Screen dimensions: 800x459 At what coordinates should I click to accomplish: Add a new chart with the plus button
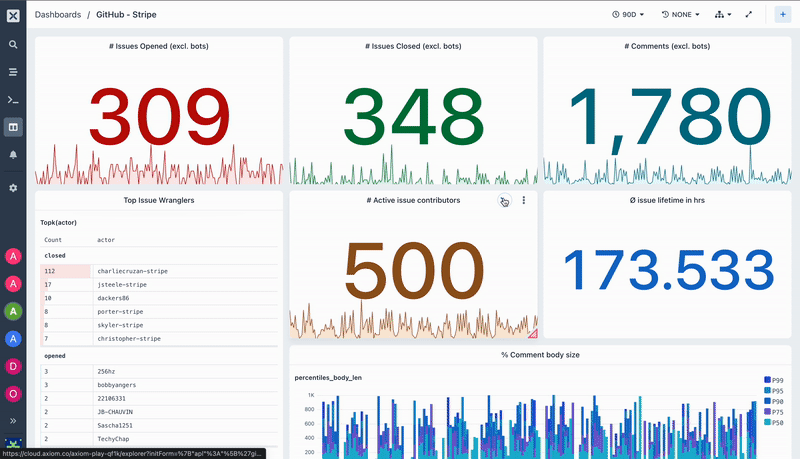783,15
